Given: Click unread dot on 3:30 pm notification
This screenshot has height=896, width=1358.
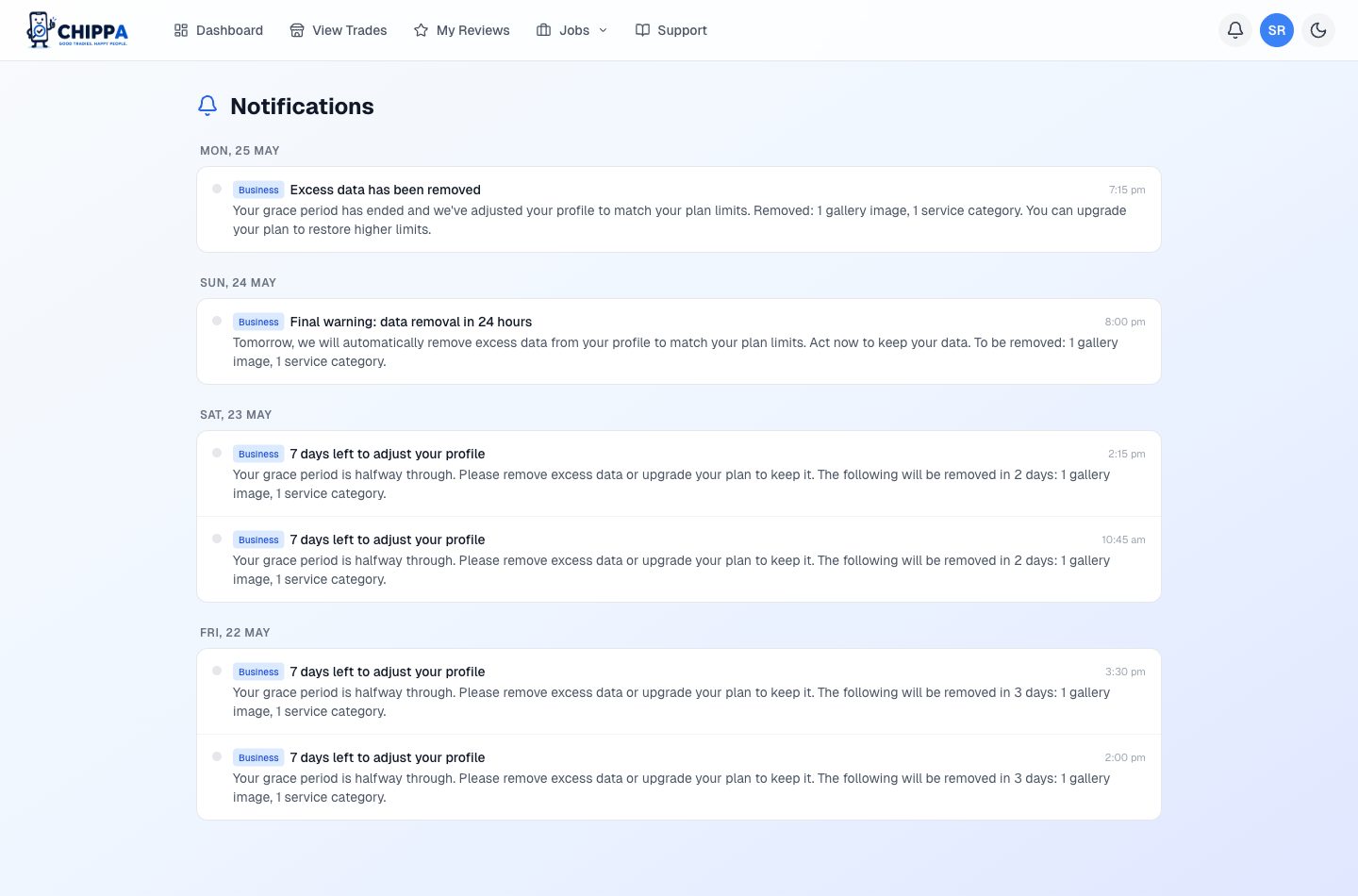Looking at the screenshot, I should [x=217, y=671].
